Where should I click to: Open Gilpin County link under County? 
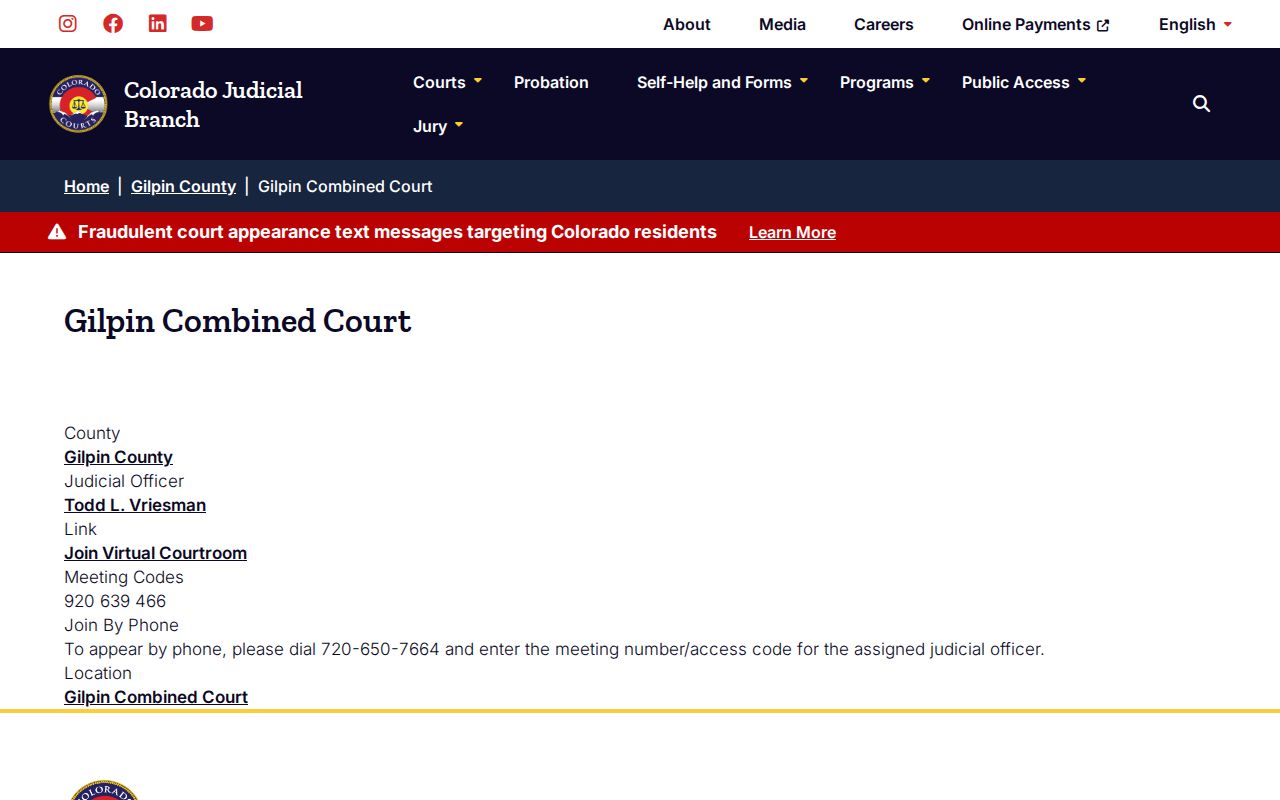118,457
